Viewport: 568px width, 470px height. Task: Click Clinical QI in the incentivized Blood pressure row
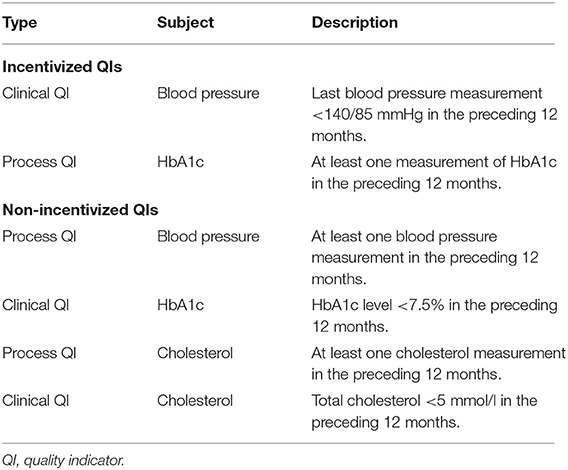pyautogui.click(x=36, y=93)
